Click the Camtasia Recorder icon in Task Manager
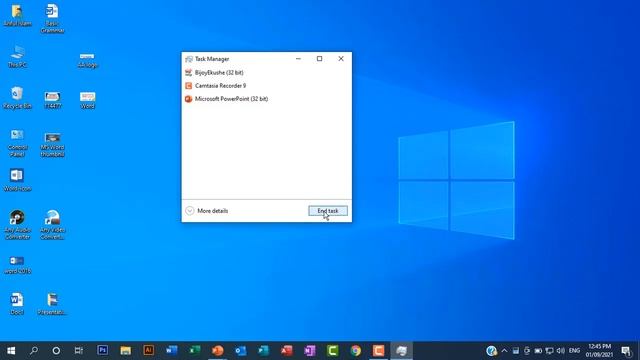640x360 pixels. [188, 86]
